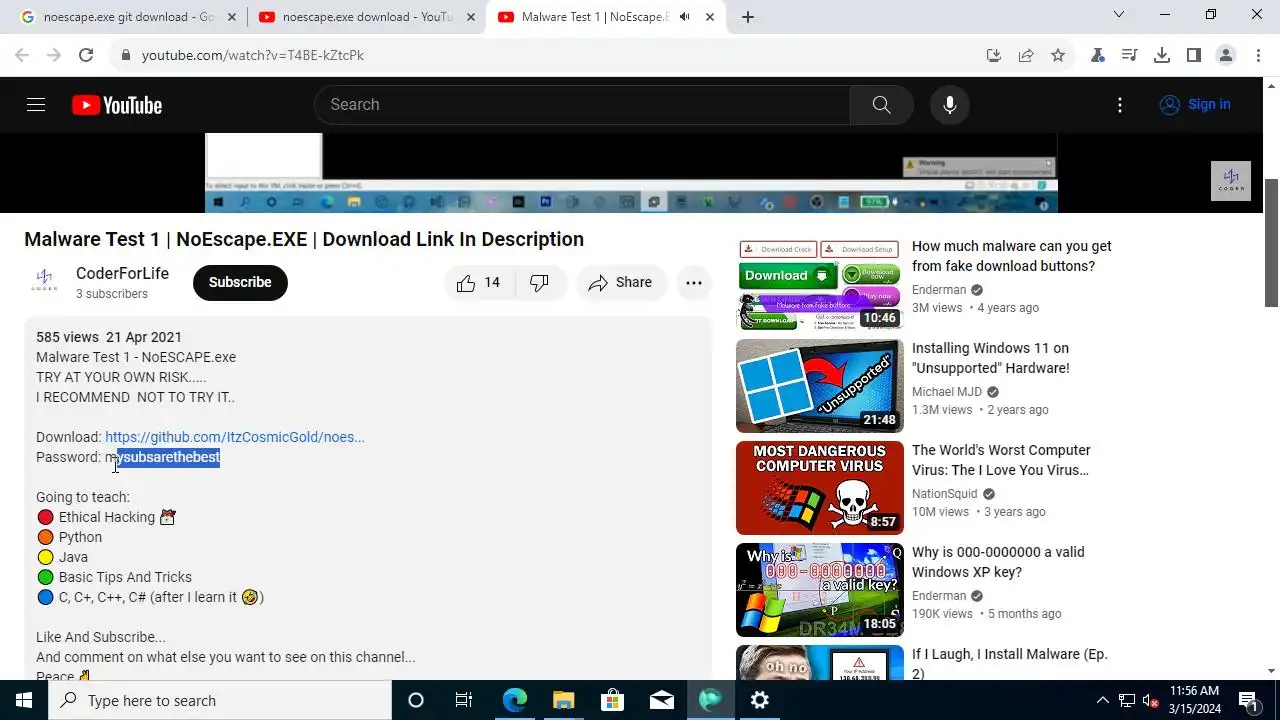Click the CODER channel watermark on video
Image resolution: width=1280 pixels, height=720 pixels.
[x=1231, y=181]
